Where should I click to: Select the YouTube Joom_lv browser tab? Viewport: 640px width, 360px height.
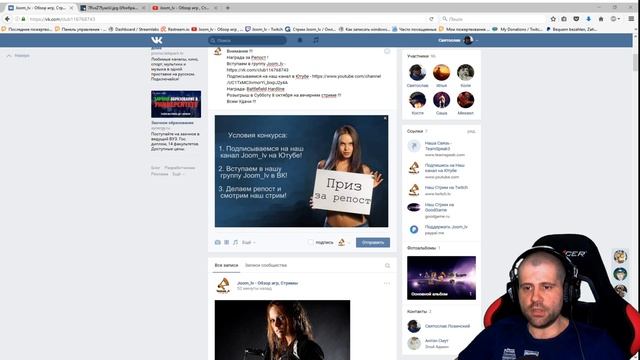(185, 8)
